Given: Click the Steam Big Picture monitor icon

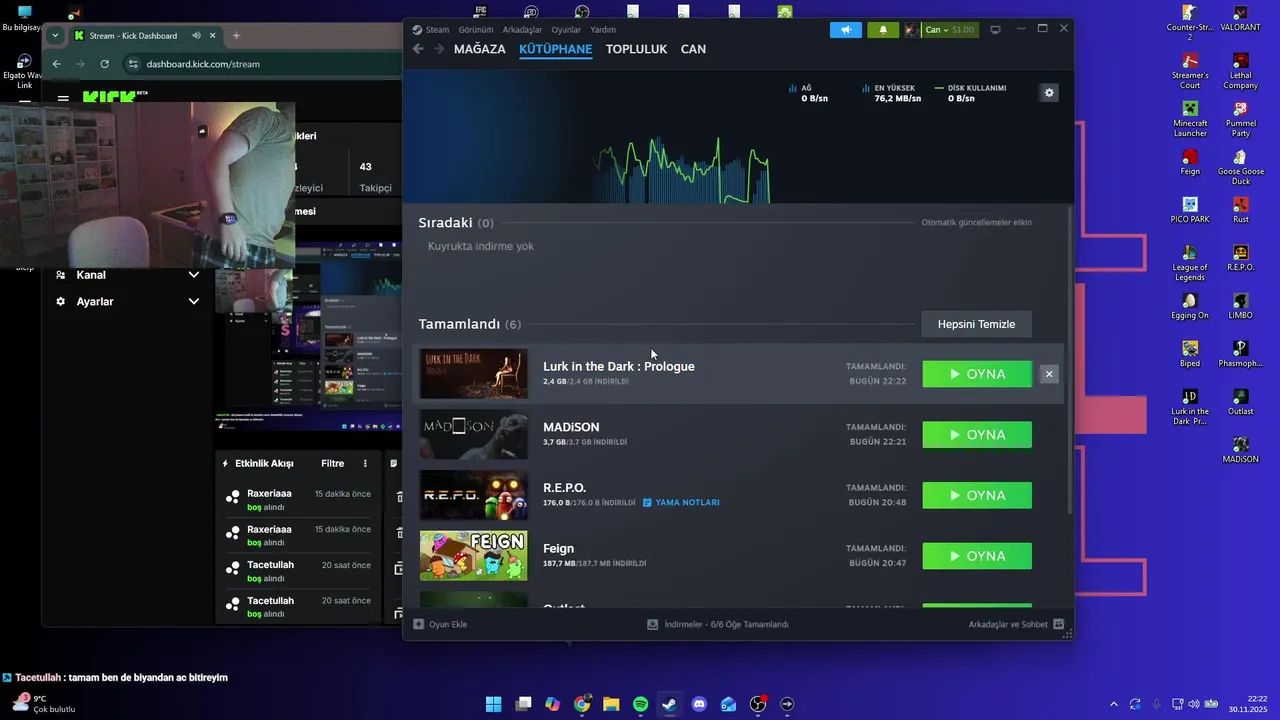Looking at the screenshot, I should pos(995,30).
